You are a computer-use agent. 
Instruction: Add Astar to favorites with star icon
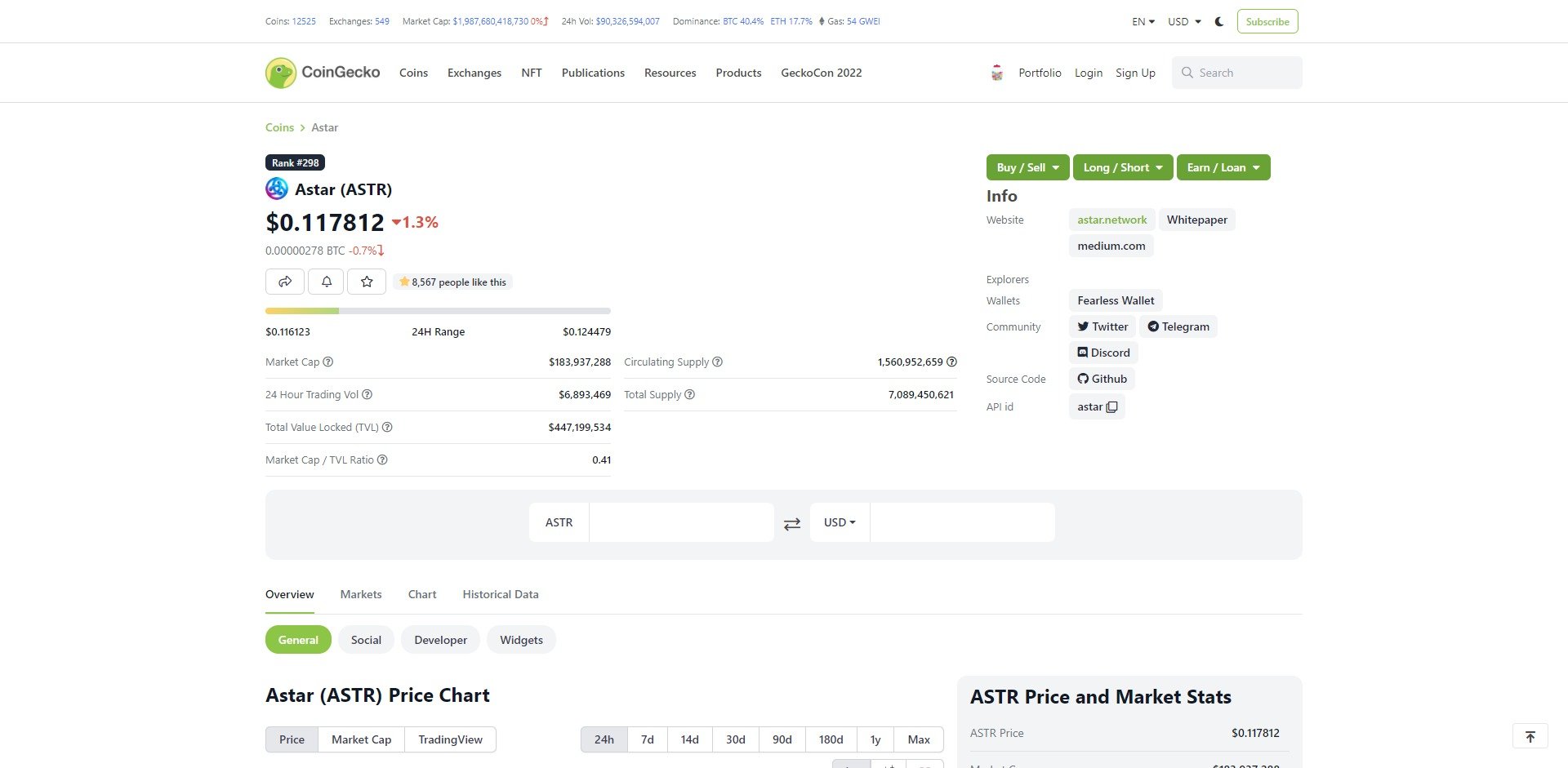[367, 282]
